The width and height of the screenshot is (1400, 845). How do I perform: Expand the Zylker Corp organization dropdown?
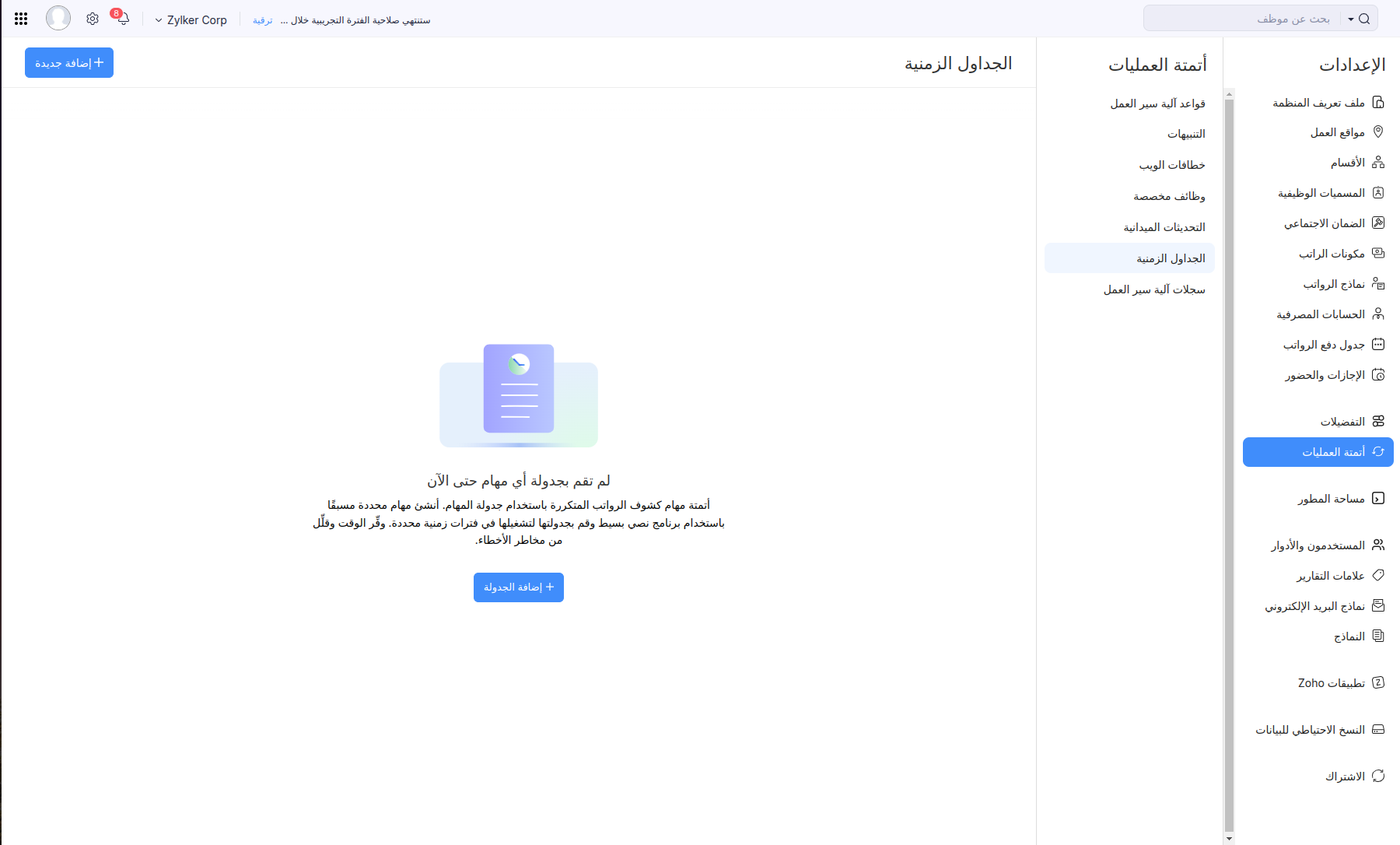tap(191, 20)
